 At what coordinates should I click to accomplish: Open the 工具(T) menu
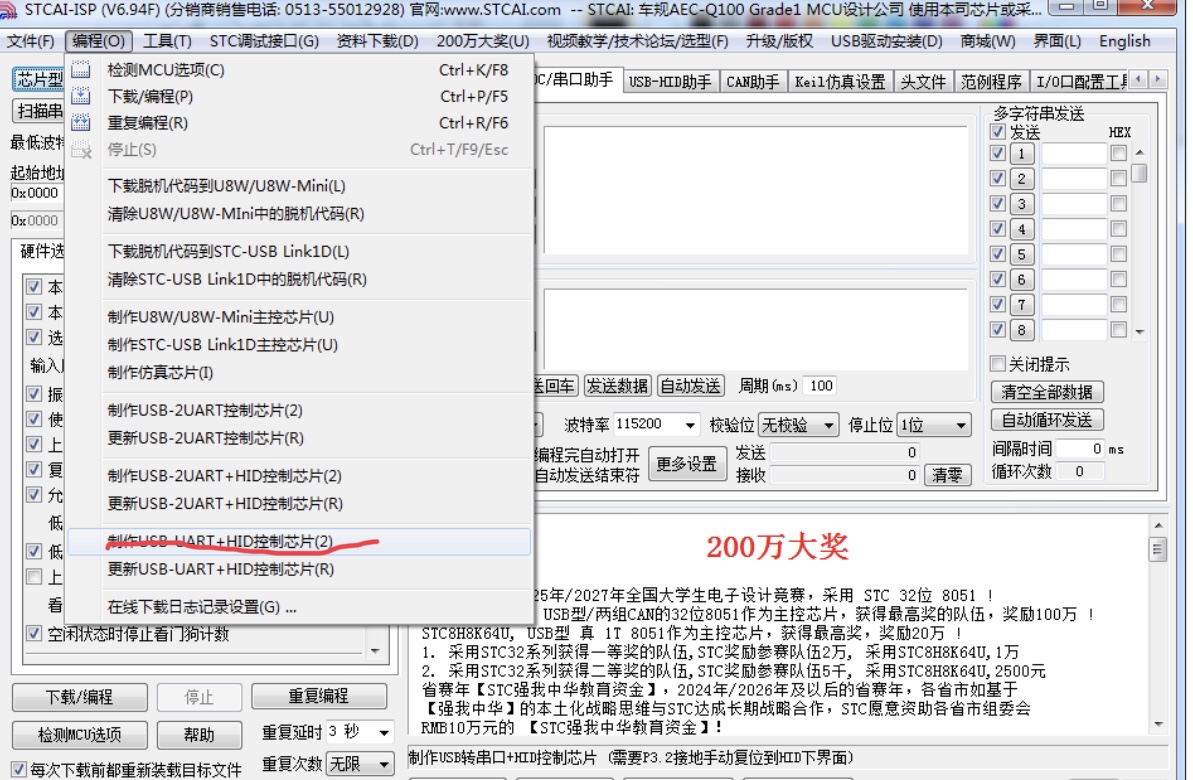coord(167,41)
